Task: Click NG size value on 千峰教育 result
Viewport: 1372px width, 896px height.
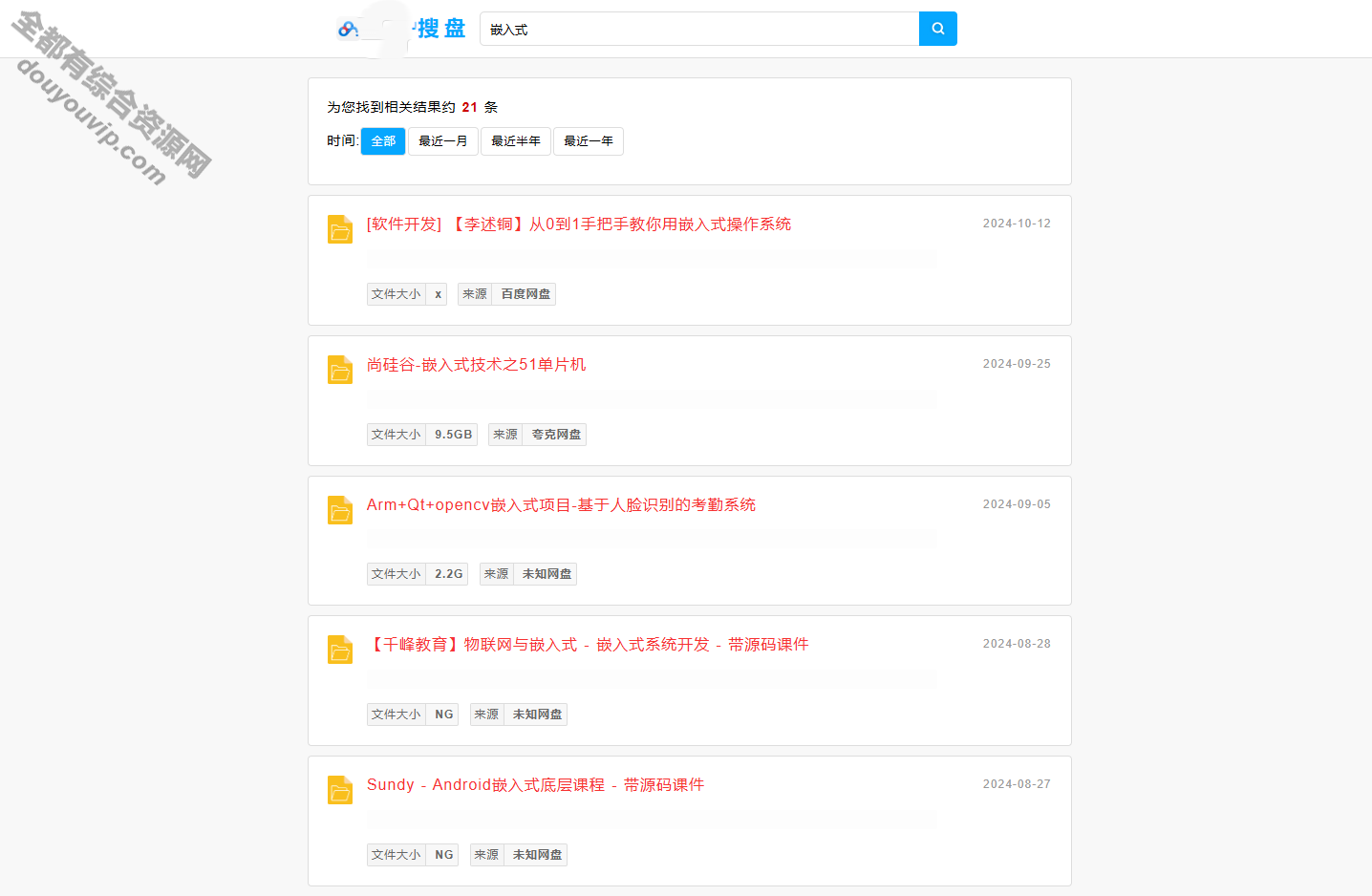Action: [x=443, y=715]
